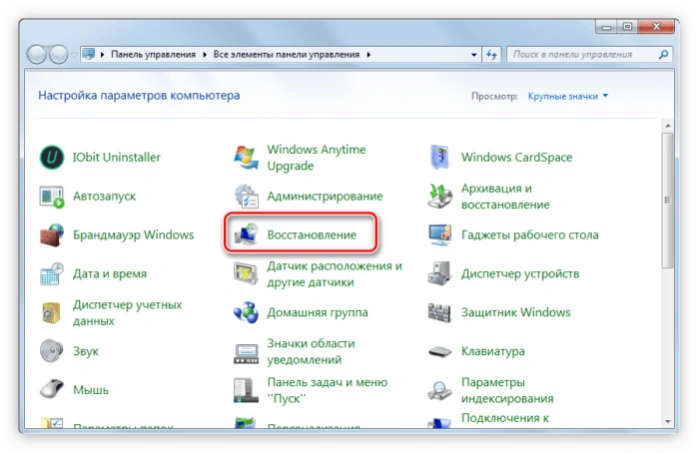Image resolution: width=699 pixels, height=453 pixels.
Task: Select the Брандмауэр Windows brick wall icon
Action: [52, 235]
